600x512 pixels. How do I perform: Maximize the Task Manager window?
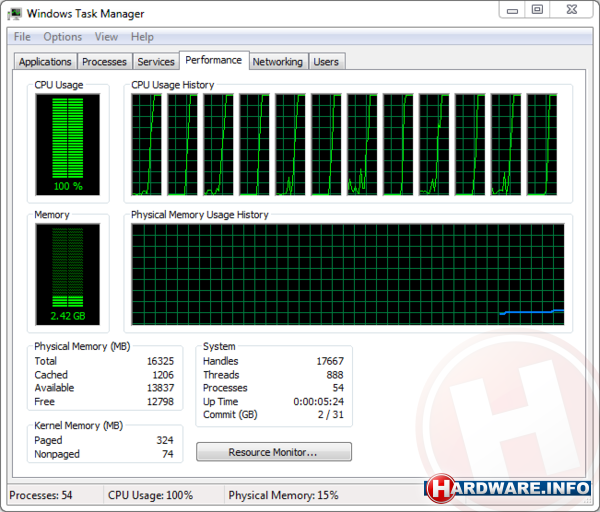point(537,10)
